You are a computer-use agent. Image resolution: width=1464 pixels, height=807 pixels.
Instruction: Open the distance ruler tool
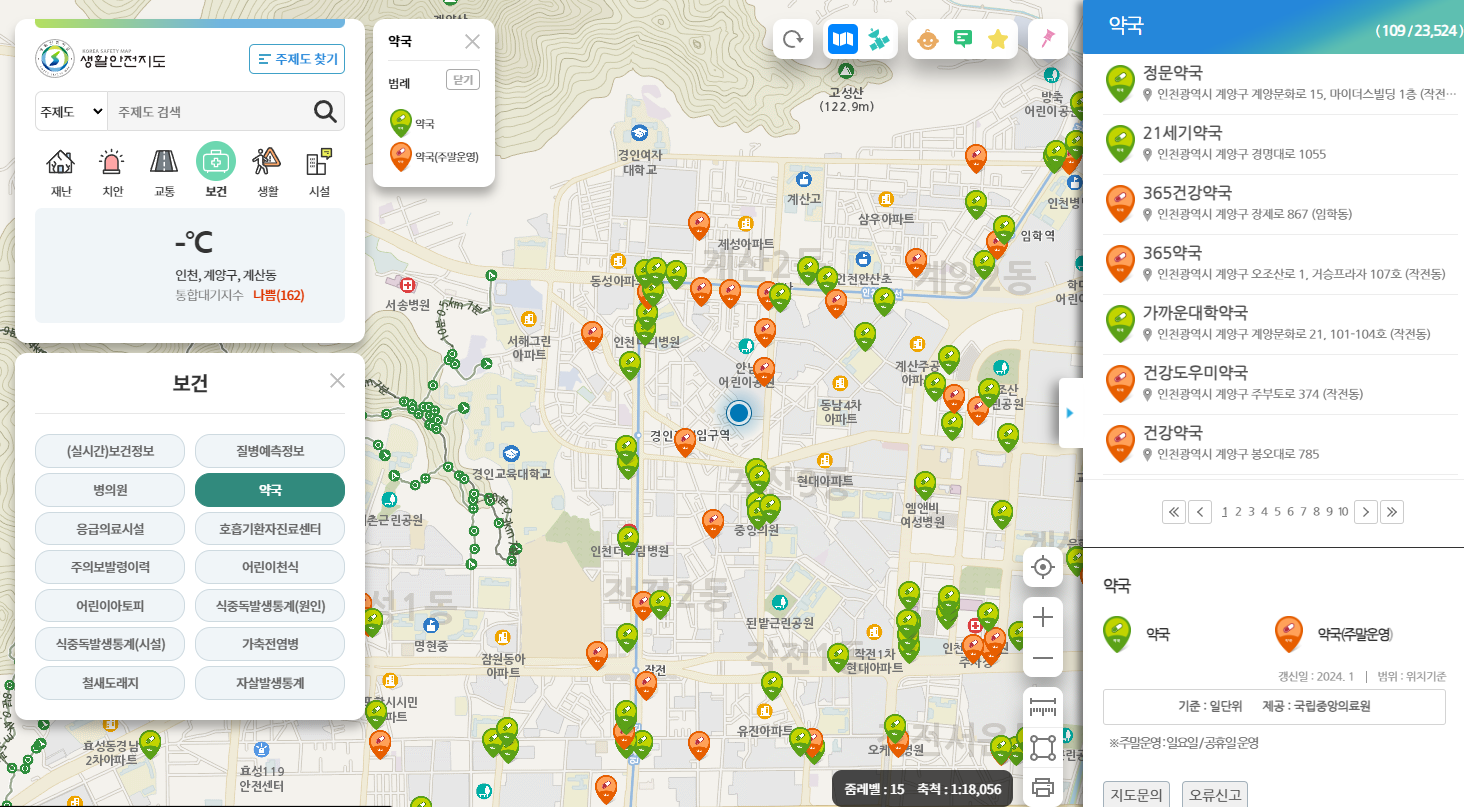[1043, 708]
